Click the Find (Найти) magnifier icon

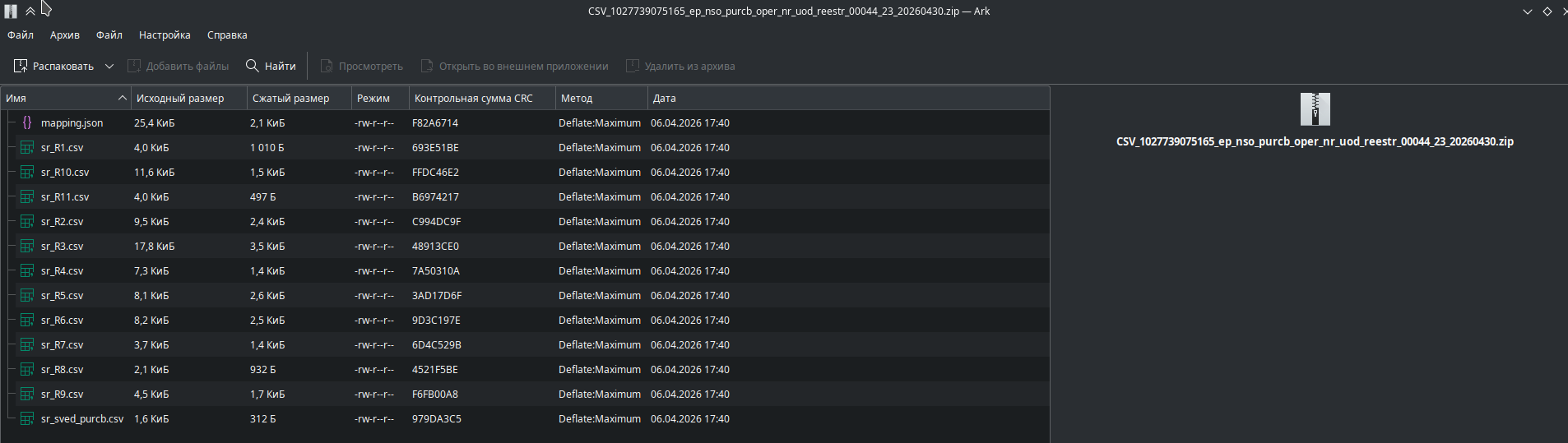[253, 66]
